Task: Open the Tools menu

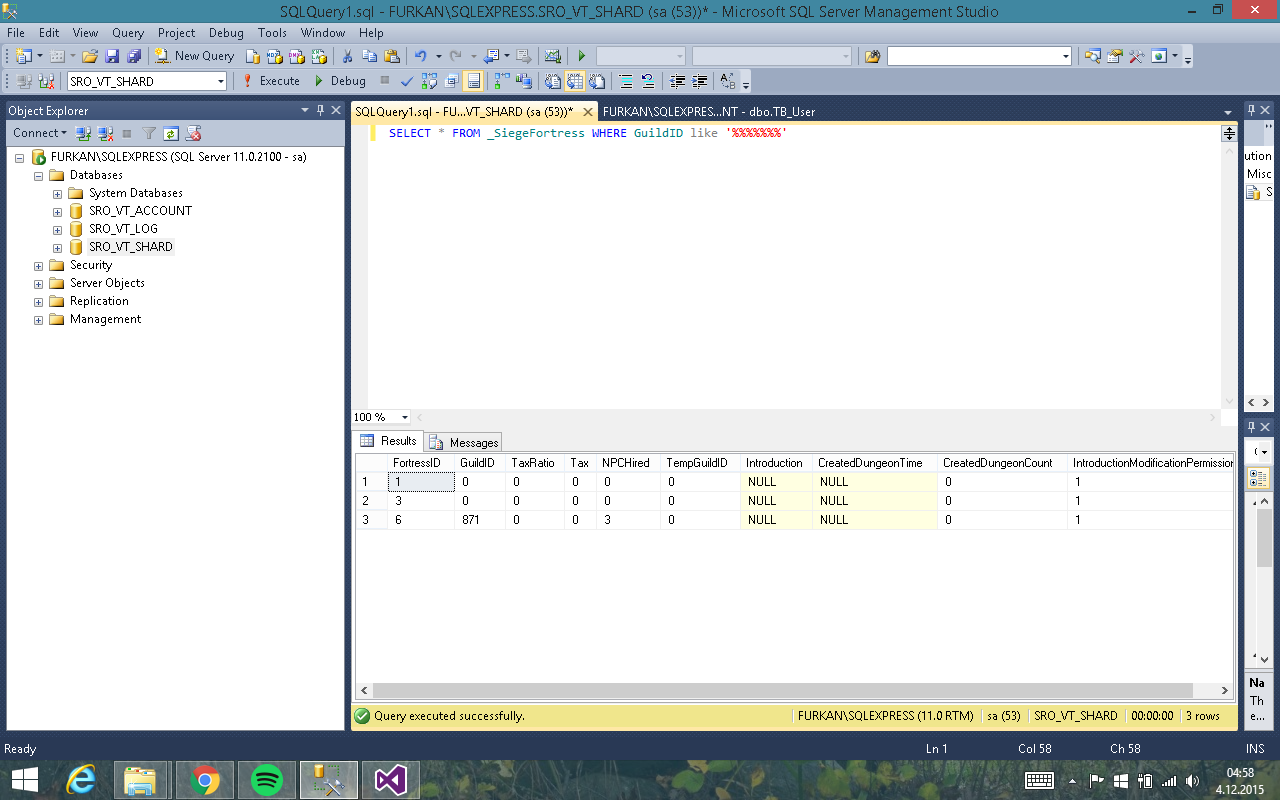Action: tap(272, 33)
